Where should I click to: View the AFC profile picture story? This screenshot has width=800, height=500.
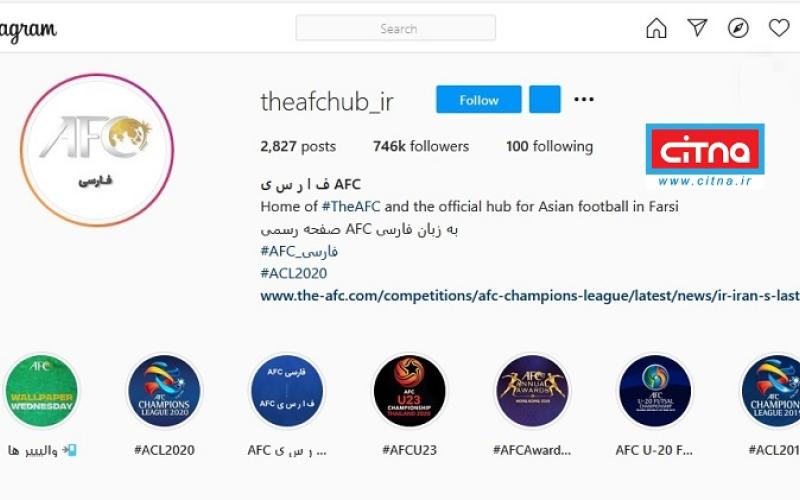[97, 150]
